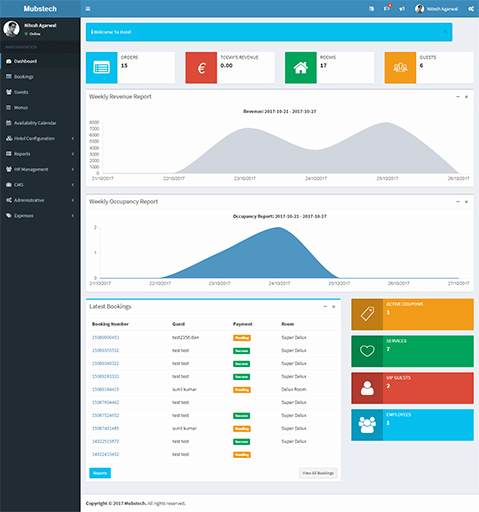Remove the Weekly Occupancy Report panel
The height and width of the screenshot is (512, 479).
466,202
